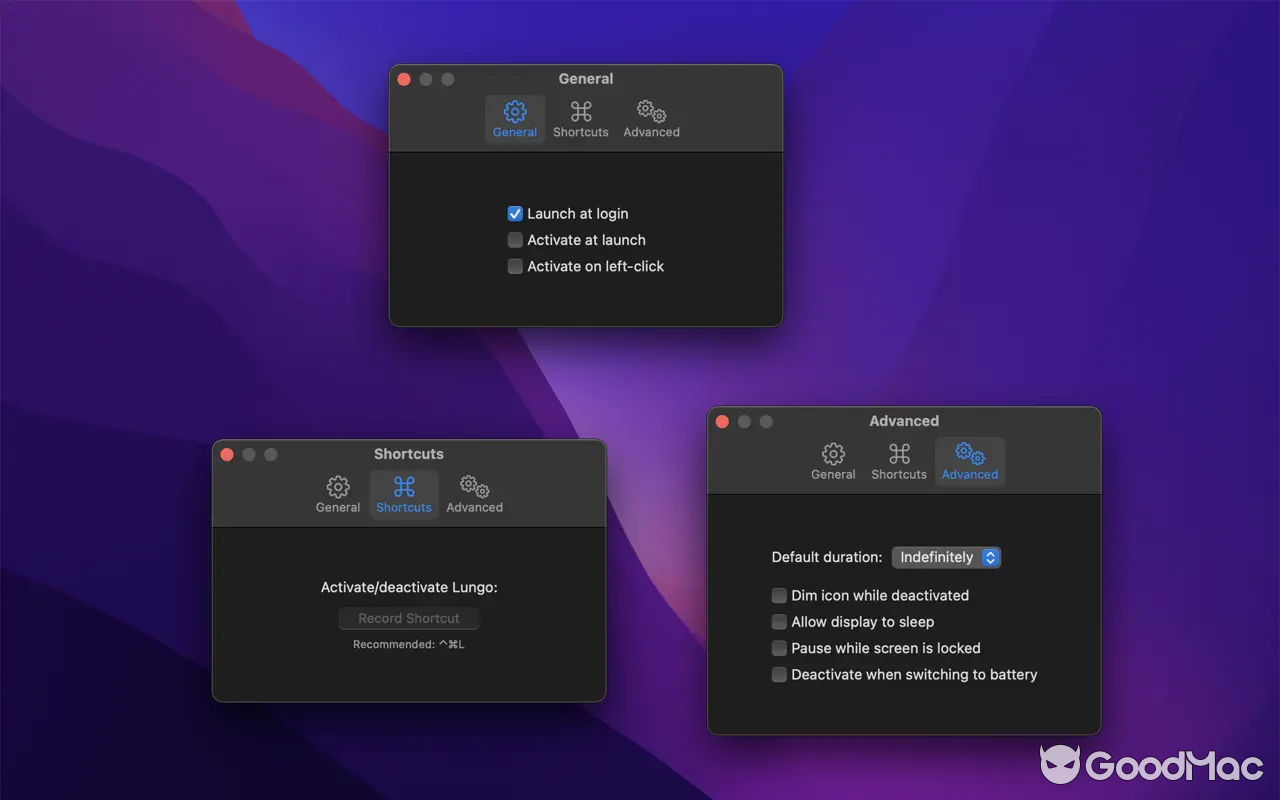Uncheck Launch at login

pyautogui.click(x=515, y=213)
